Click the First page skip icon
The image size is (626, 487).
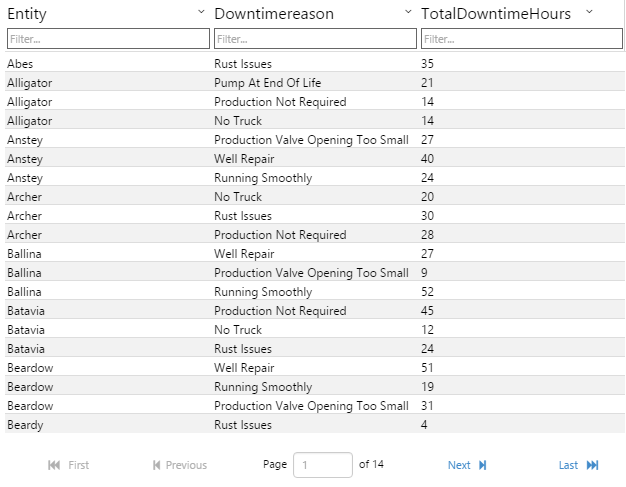pos(54,465)
